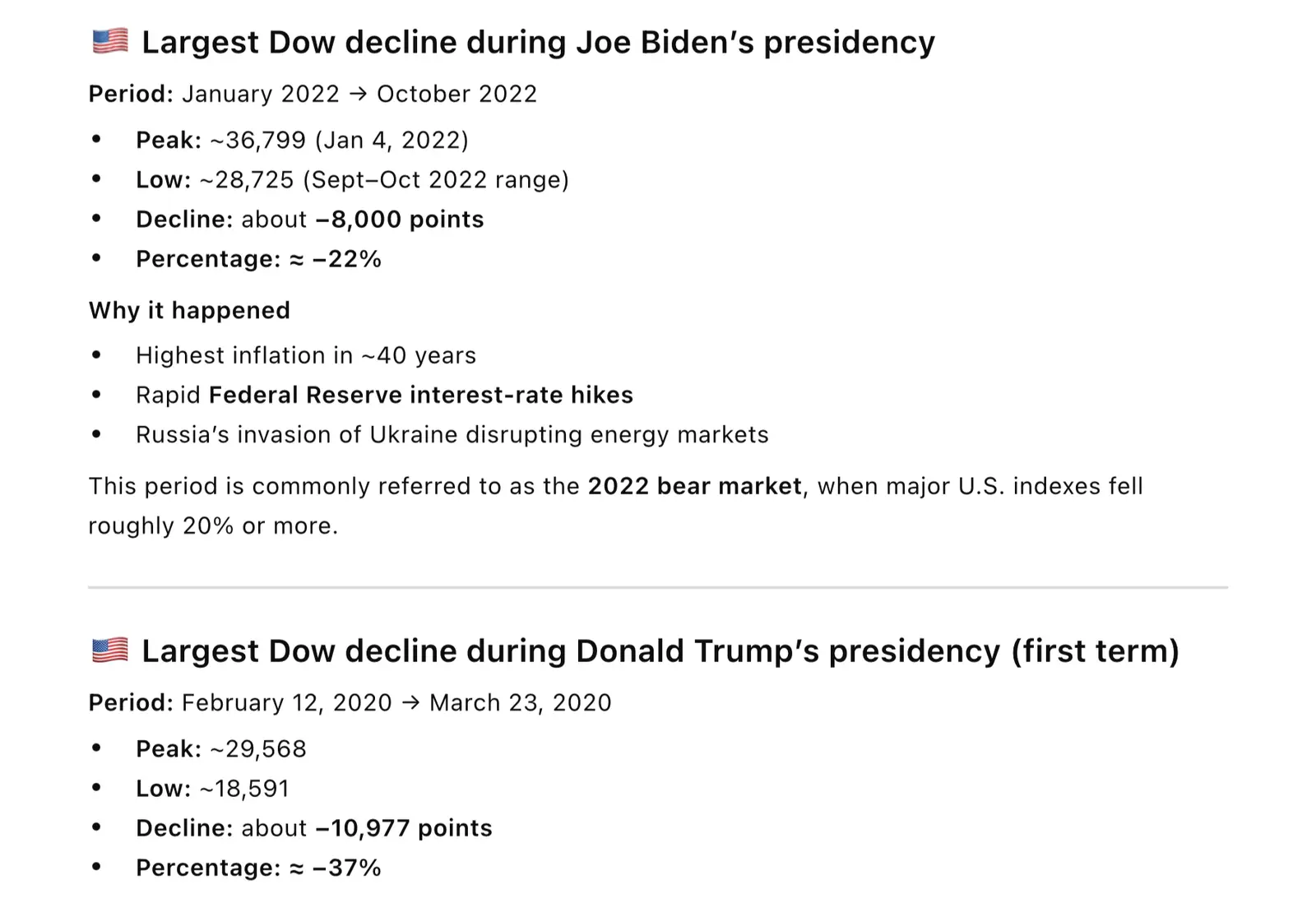Click the heading about Joe Biden's presidency

click(538, 43)
